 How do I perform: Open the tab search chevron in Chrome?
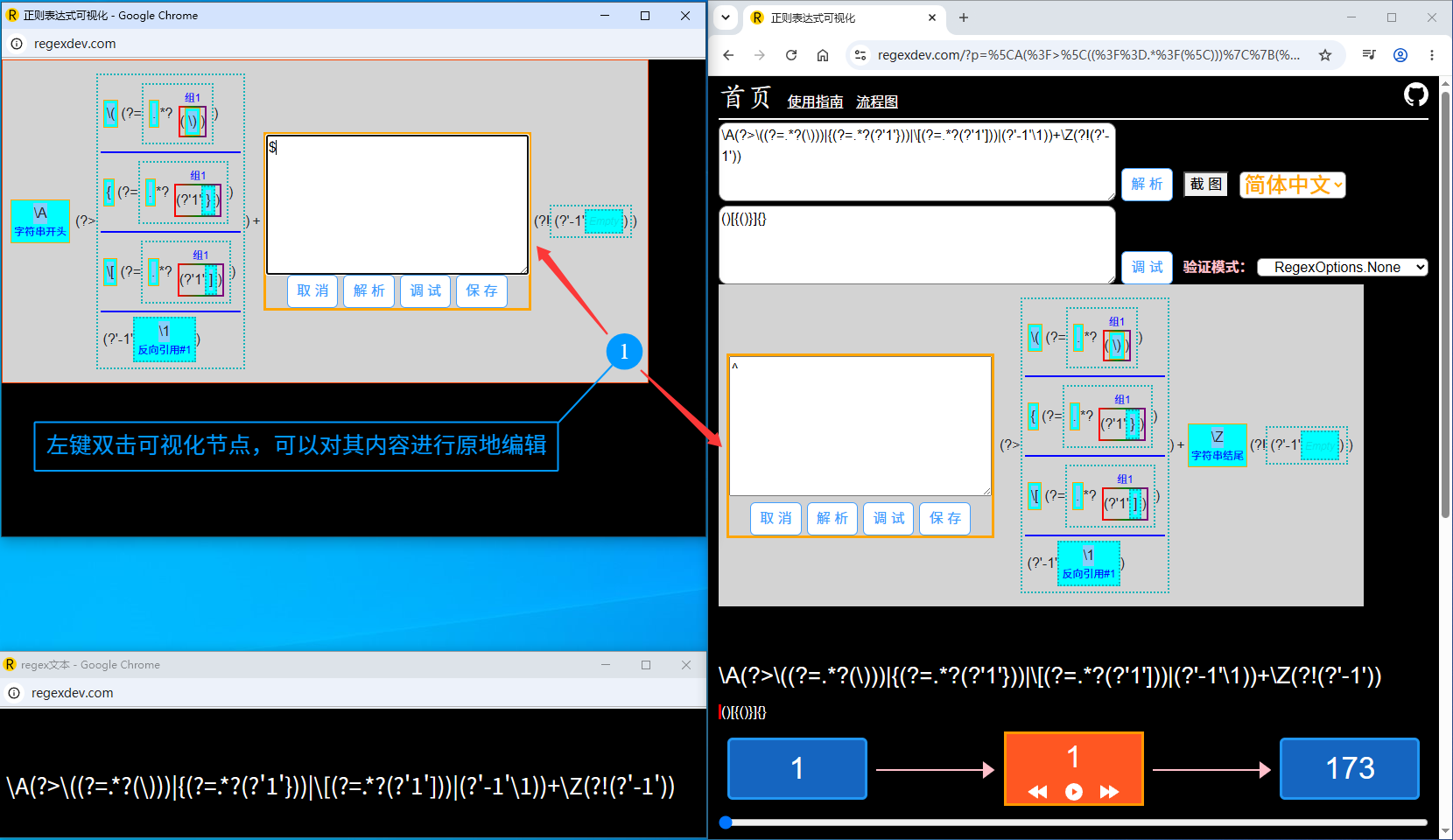pyautogui.click(x=726, y=17)
